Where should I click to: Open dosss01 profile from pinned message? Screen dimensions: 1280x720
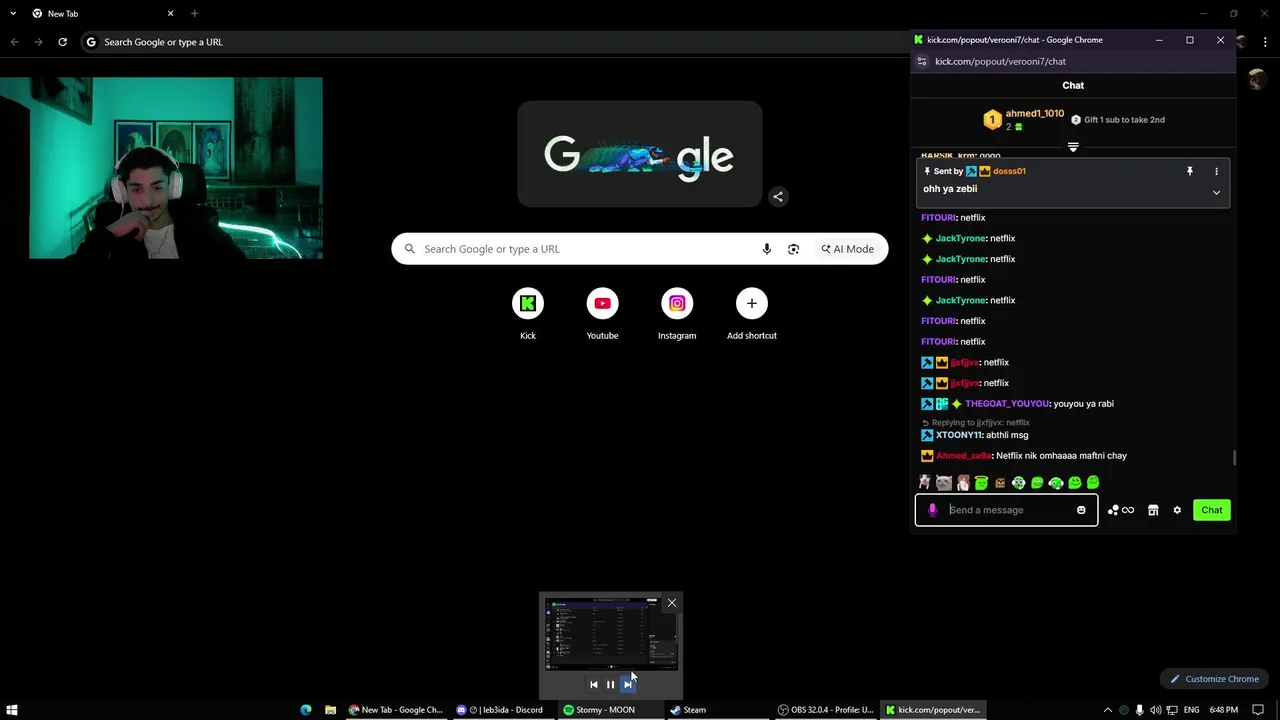[x=1009, y=171]
